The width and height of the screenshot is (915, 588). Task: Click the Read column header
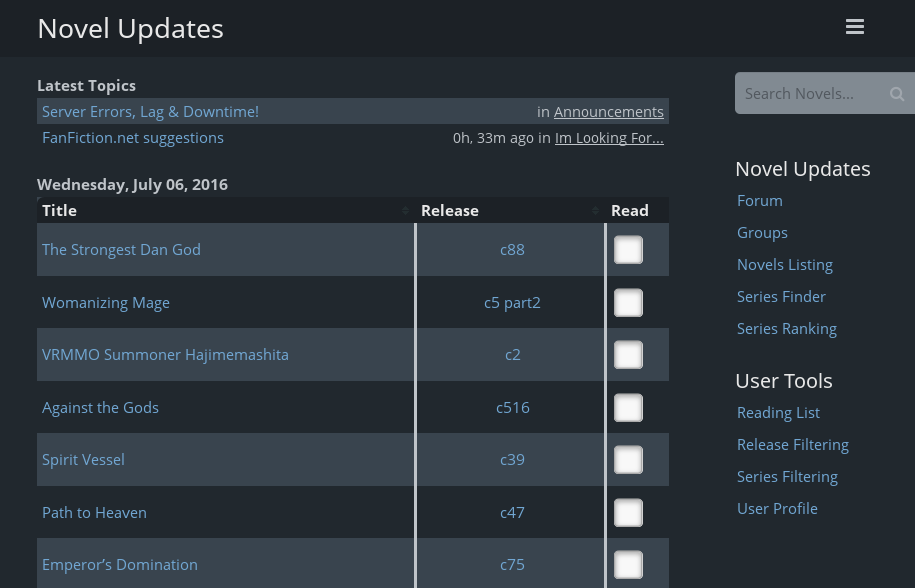pos(630,210)
